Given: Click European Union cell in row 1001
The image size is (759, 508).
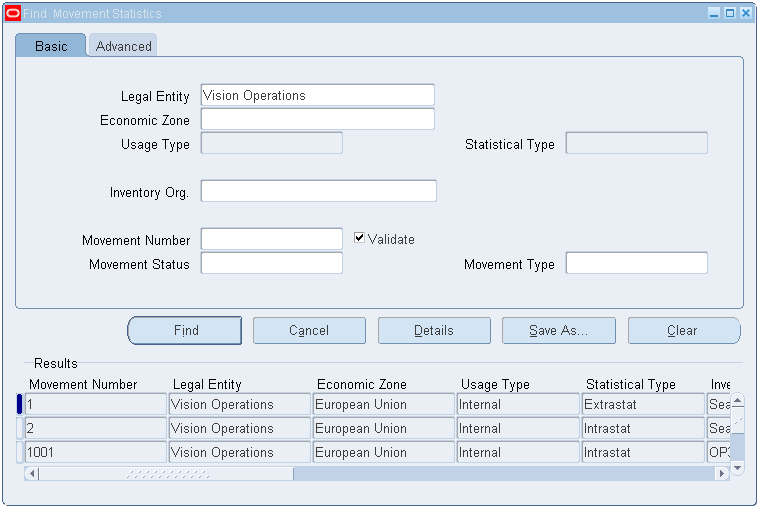Looking at the screenshot, I should tap(383, 452).
